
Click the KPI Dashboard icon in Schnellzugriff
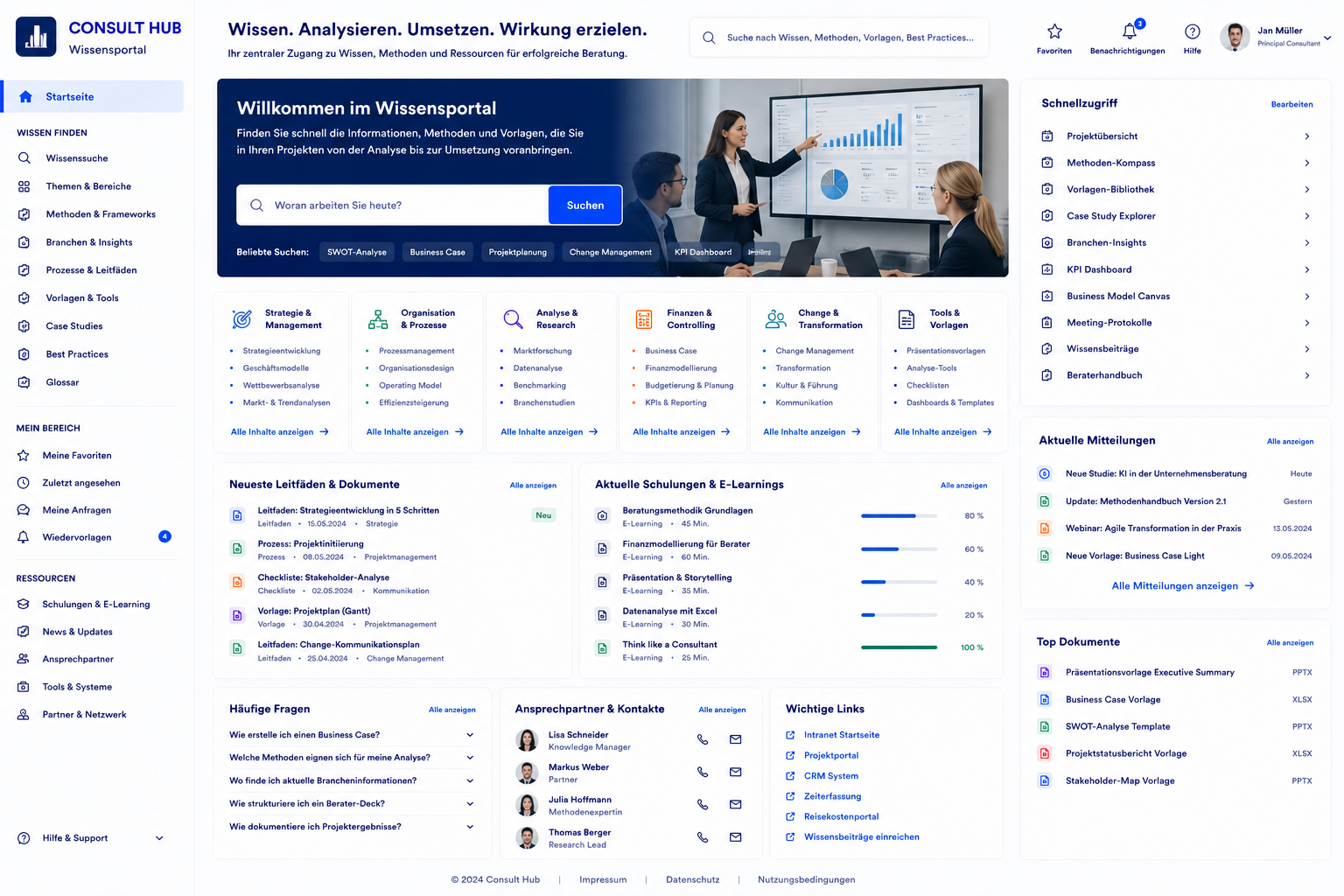[x=1046, y=269]
